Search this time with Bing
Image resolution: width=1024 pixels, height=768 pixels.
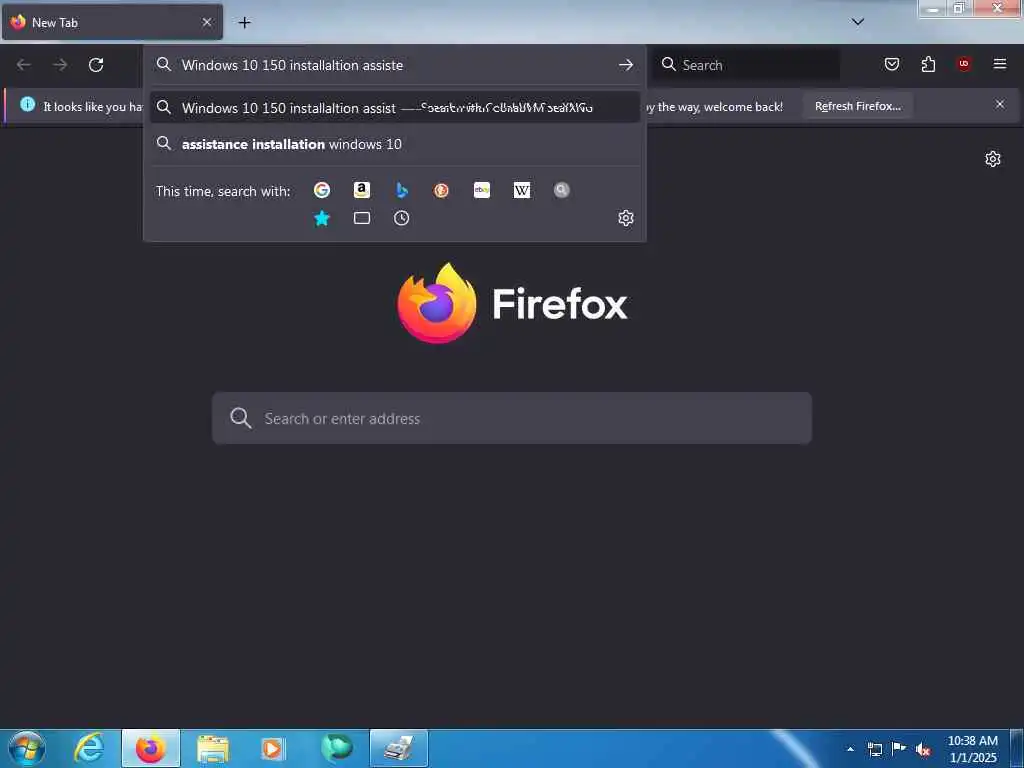click(402, 190)
